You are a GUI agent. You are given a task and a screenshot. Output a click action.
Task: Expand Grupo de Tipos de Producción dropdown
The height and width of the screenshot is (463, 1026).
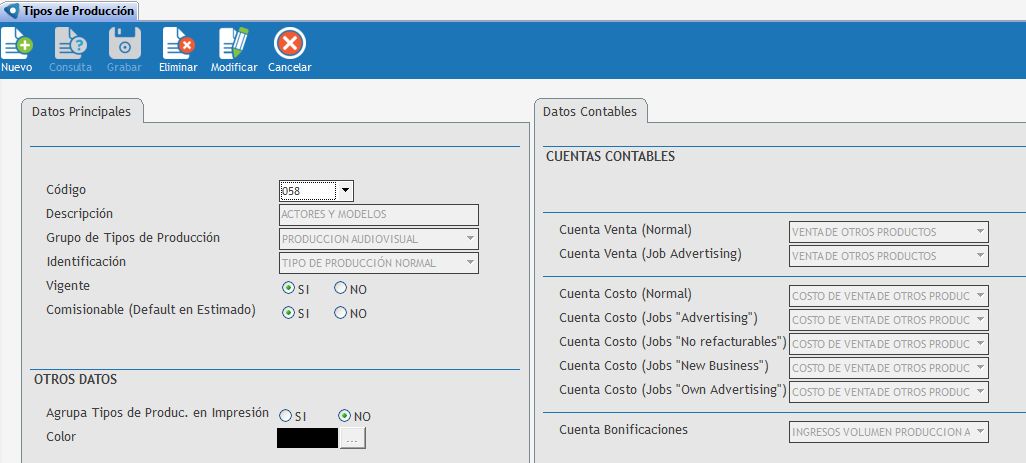[470, 239]
